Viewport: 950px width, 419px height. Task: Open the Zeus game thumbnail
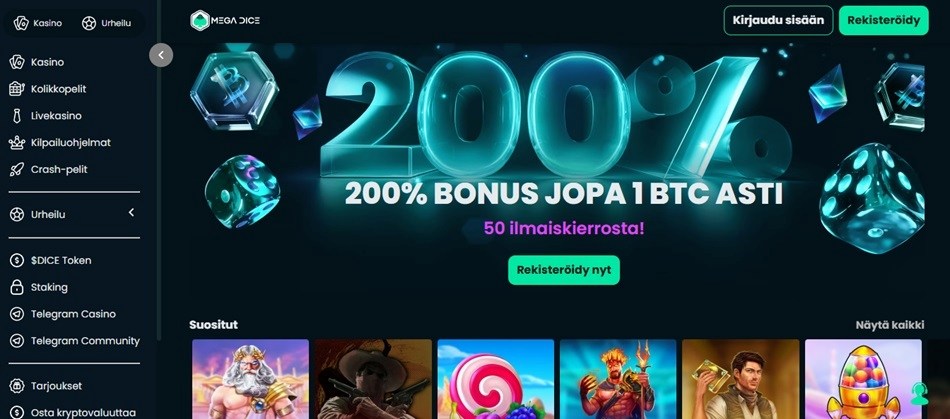(x=250, y=379)
